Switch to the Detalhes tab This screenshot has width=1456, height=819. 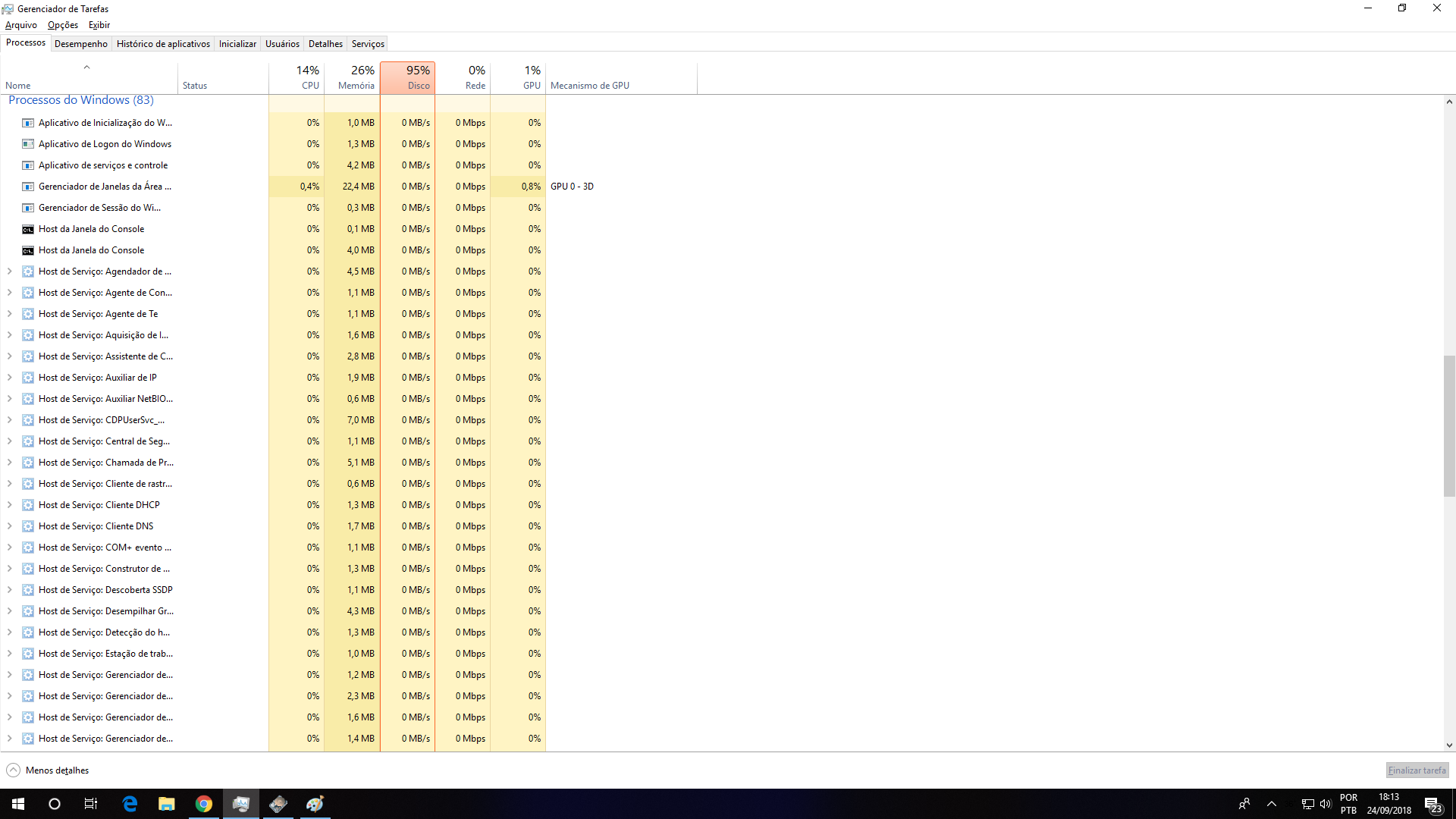point(325,44)
